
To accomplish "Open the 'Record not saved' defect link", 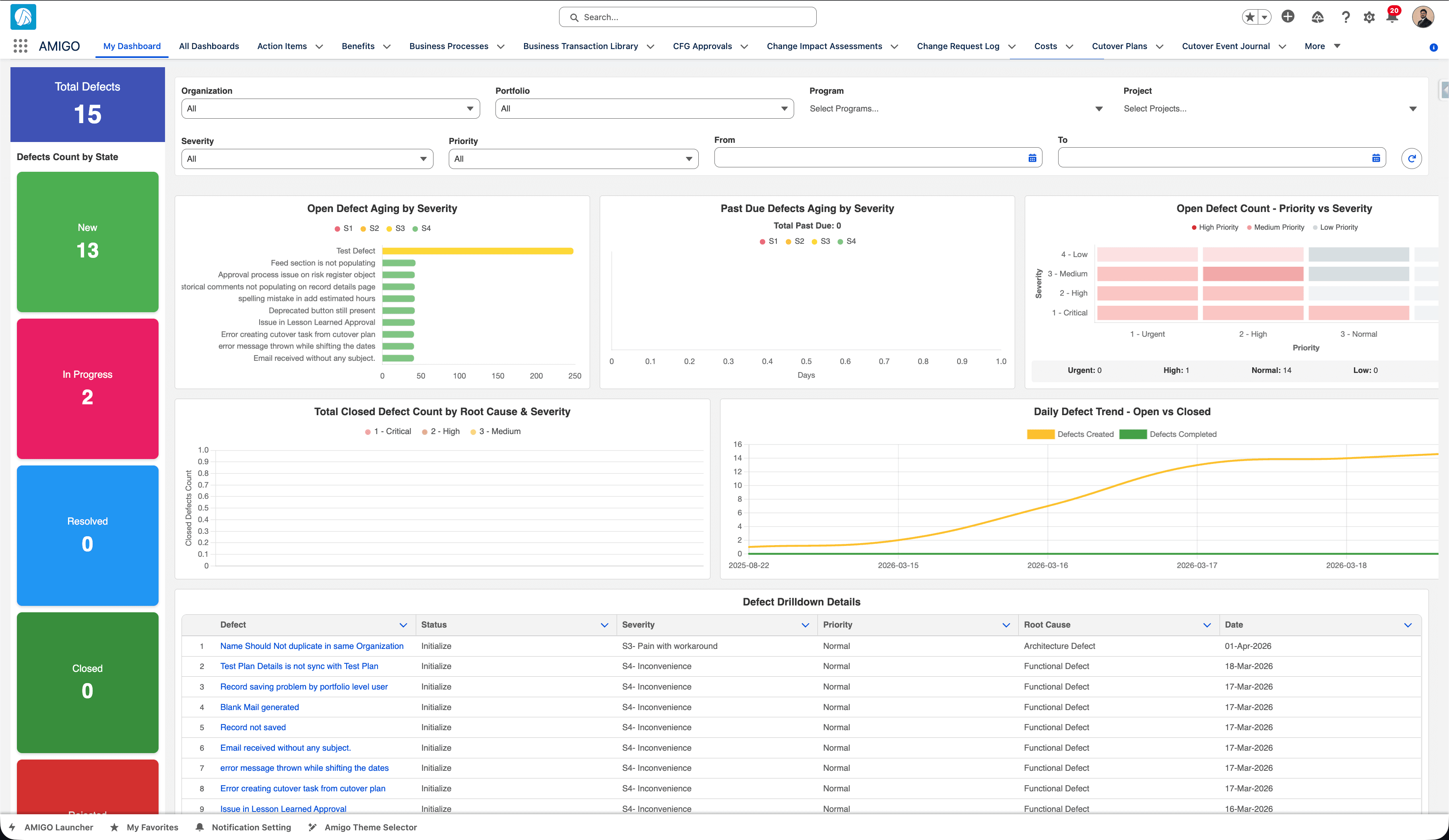I will point(253,727).
